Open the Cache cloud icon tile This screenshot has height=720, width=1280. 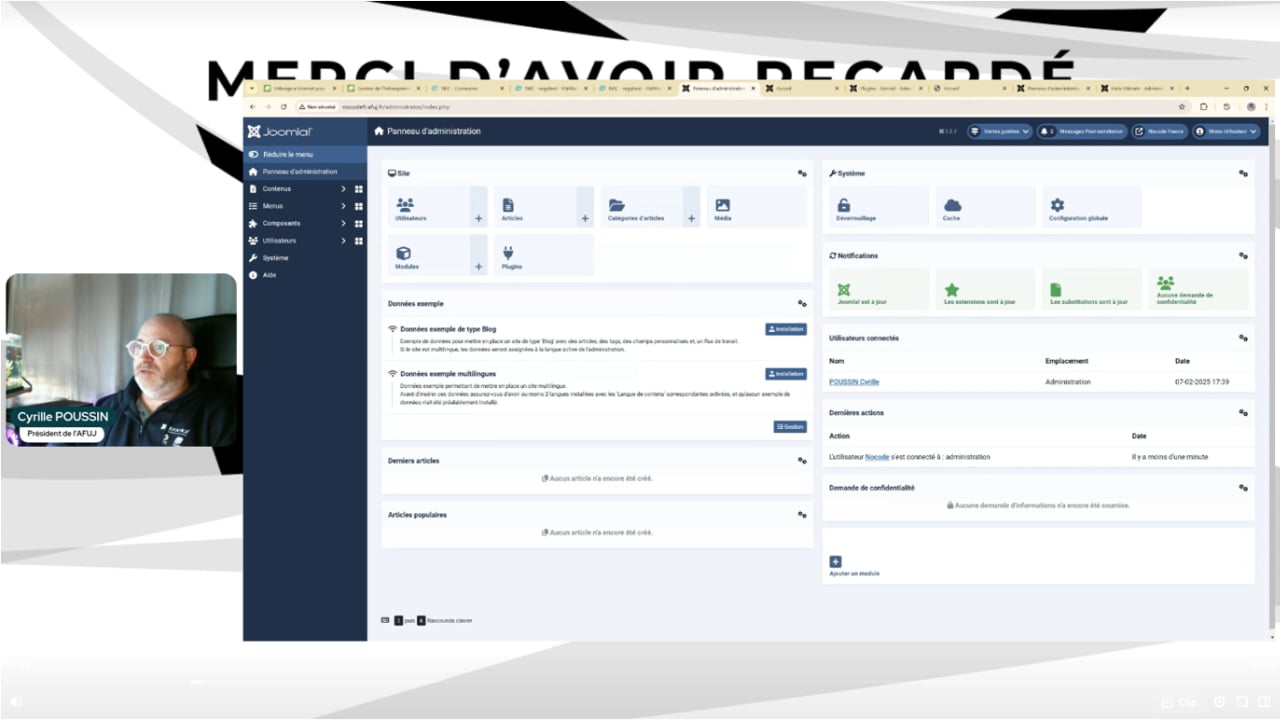[x=984, y=207]
